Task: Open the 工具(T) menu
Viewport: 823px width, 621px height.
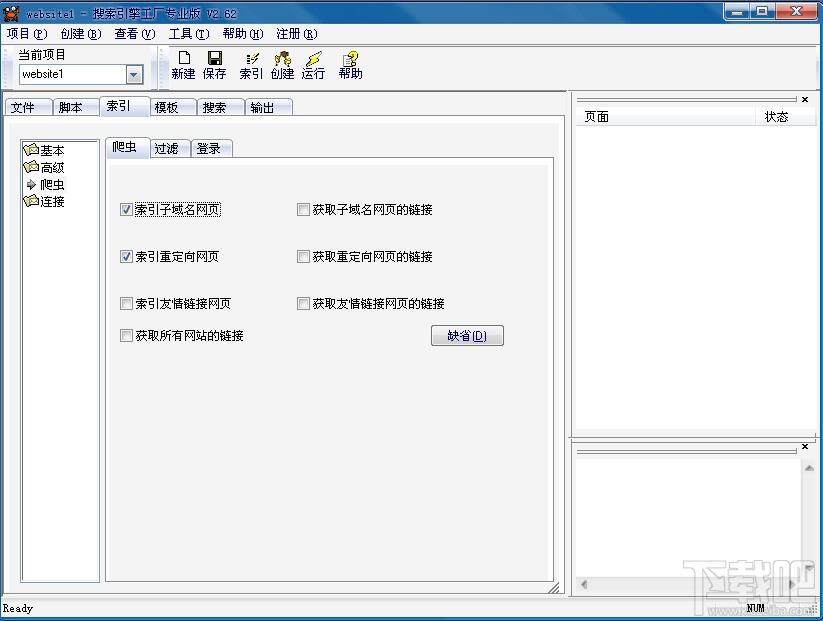Action: coord(189,34)
